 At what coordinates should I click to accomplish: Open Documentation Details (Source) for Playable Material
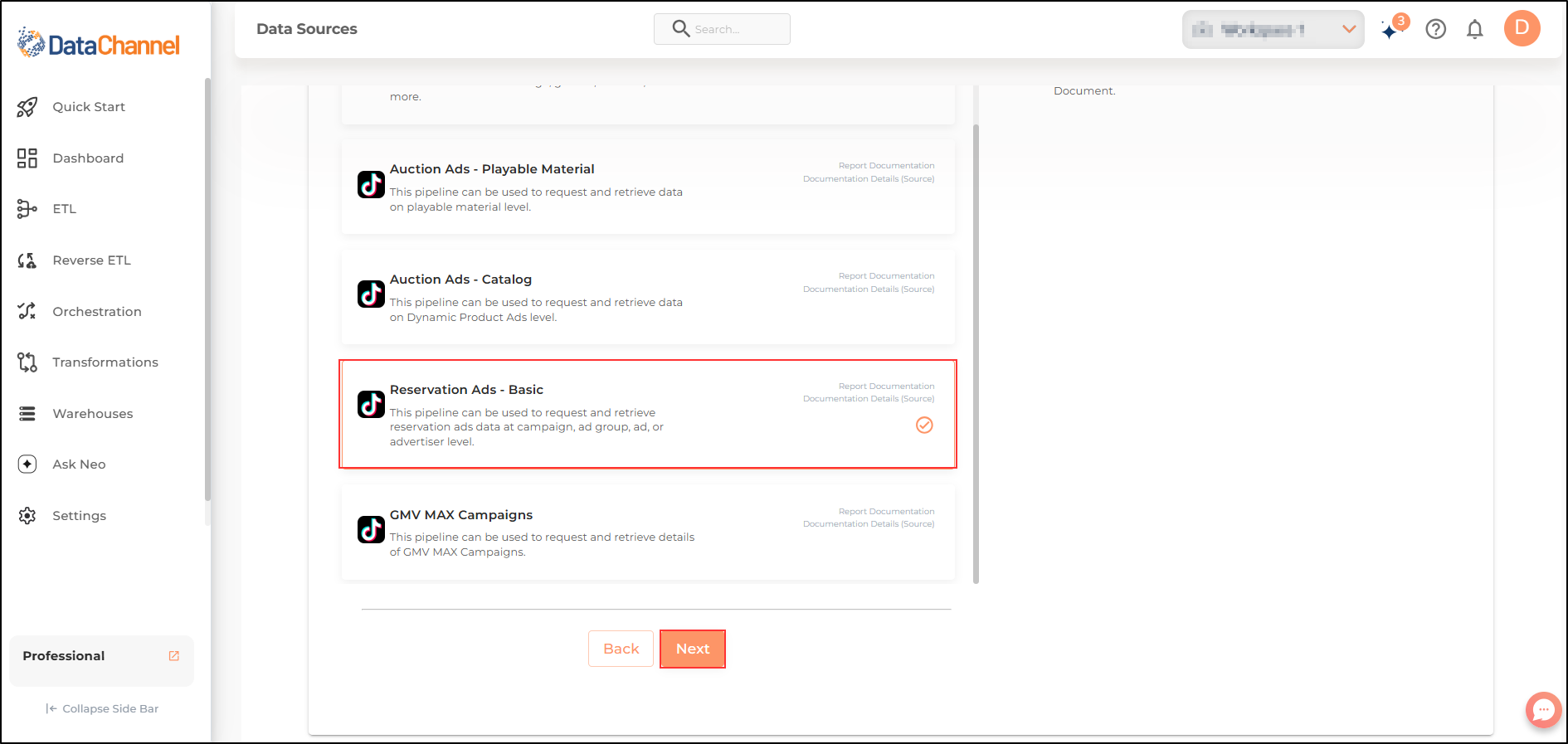pyautogui.click(x=869, y=179)
